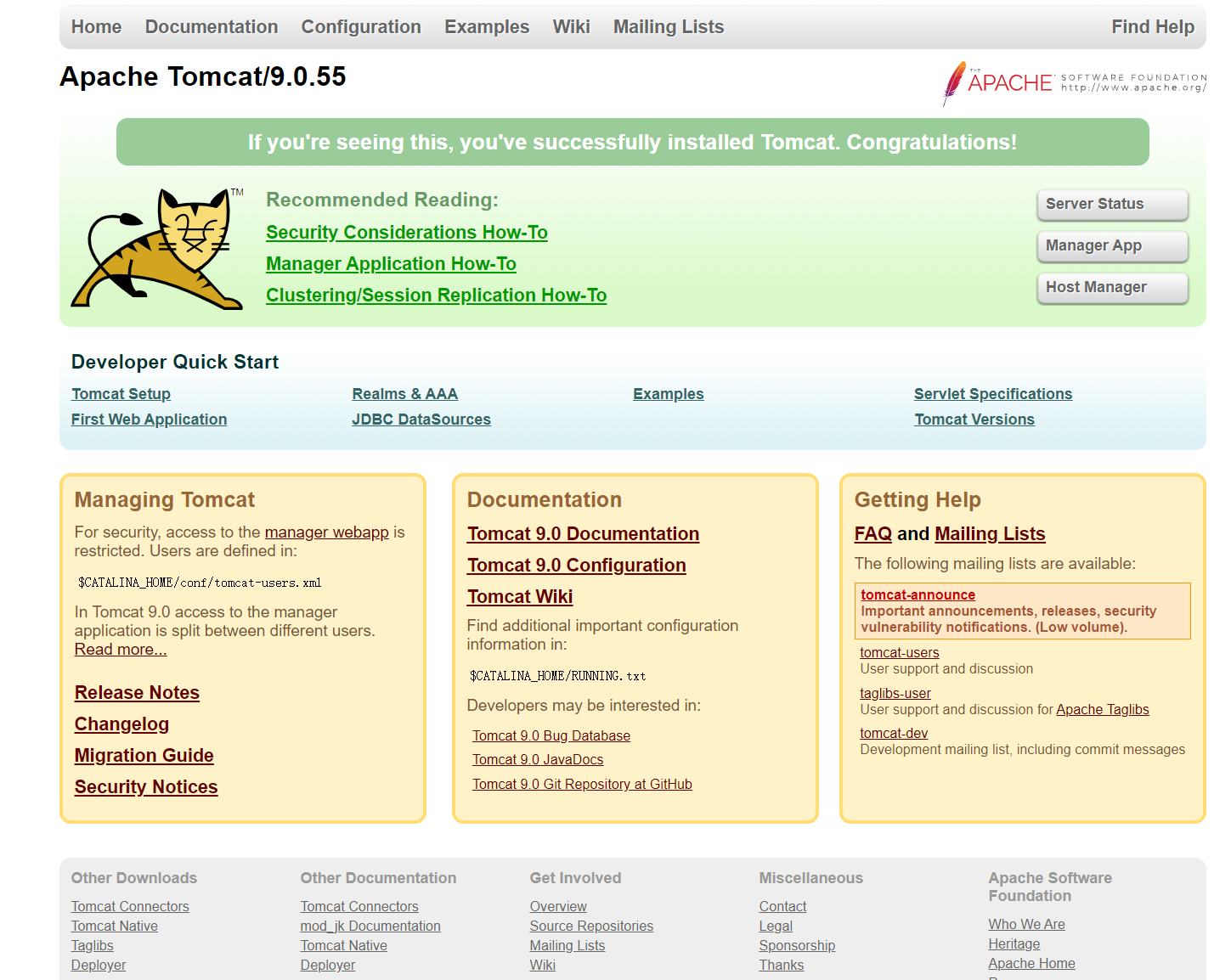The width and height of the screenshot is (1231, 980).
Task: Open the Release Notes link
Action: 137,693
